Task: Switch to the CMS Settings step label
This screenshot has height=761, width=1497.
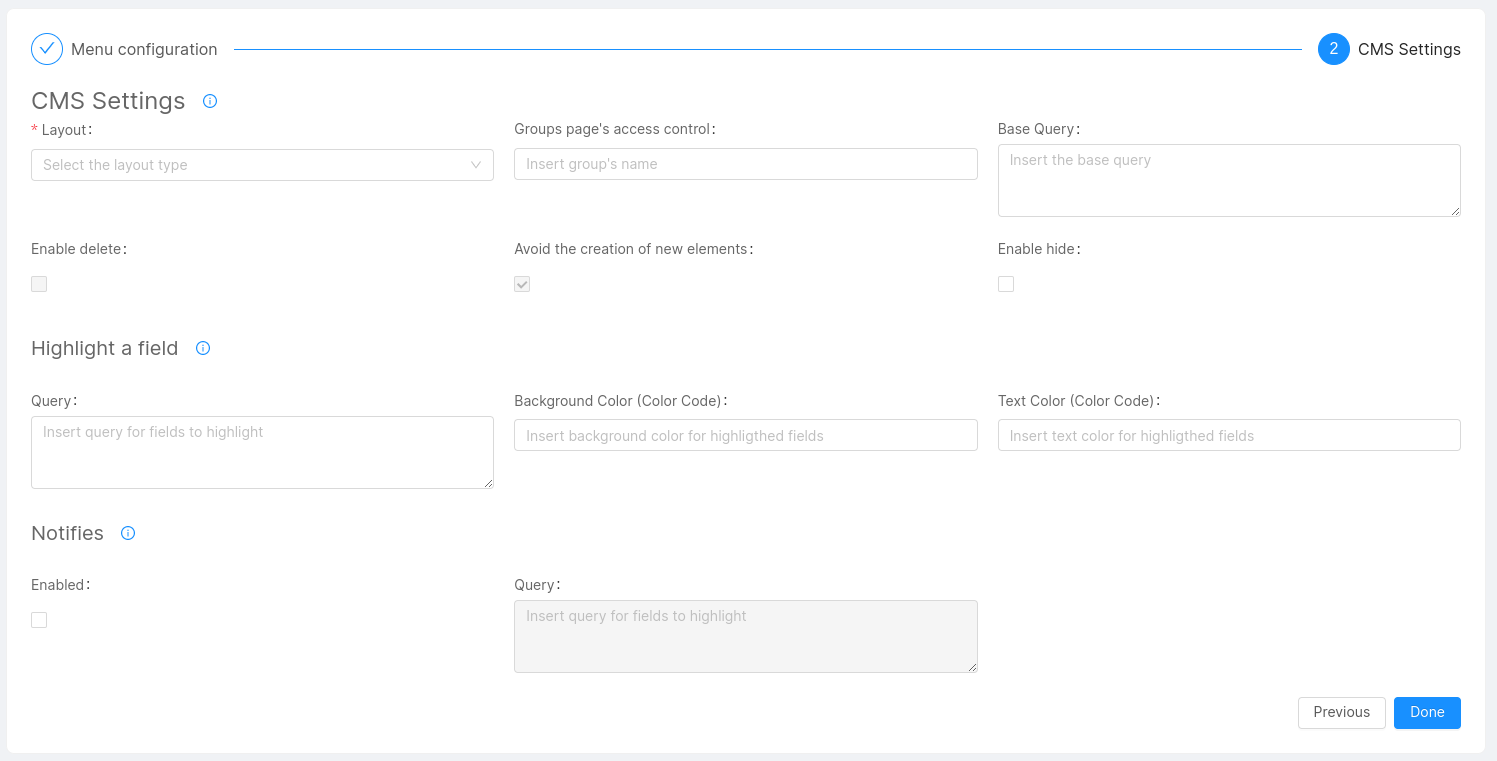Action: pos(1409,48)
